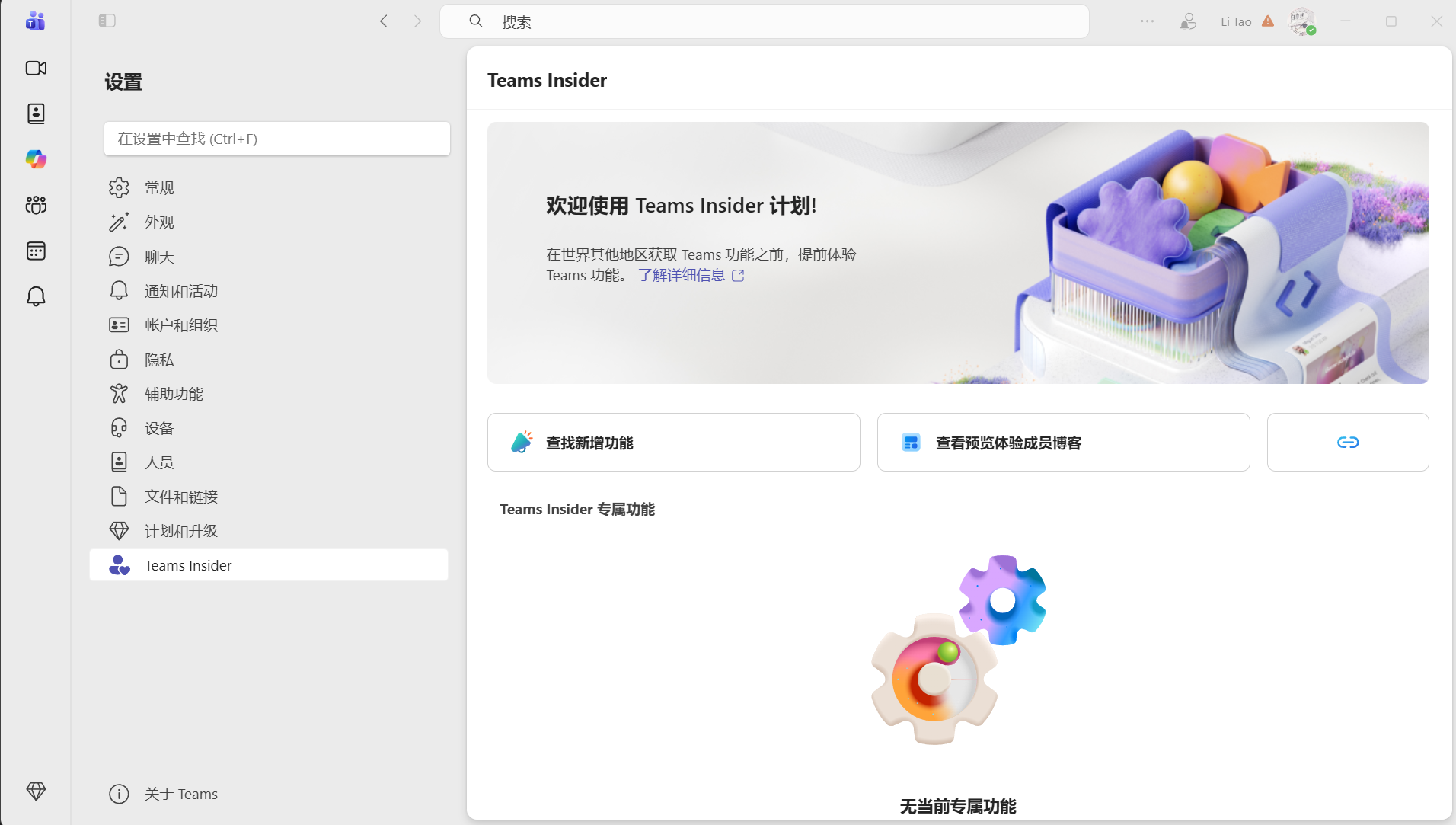Screen dimensions: 1456x825
Task: Open the Calendar icon in the left rail
Action: tap(36, 251)
